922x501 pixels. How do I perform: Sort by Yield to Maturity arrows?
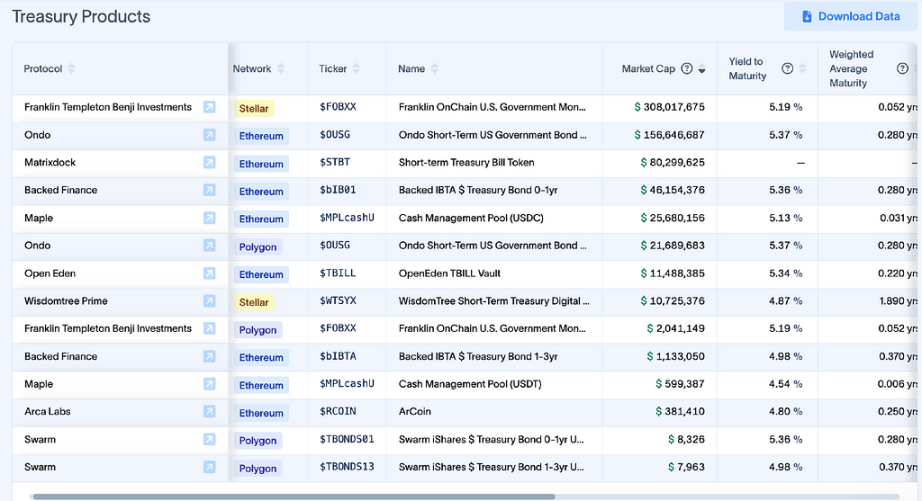[803, 69]
